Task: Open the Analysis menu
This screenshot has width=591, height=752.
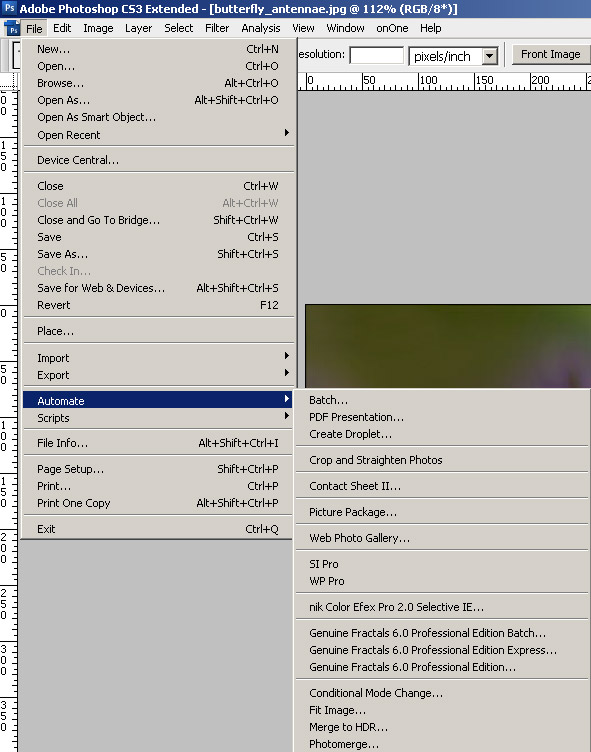Action: [260, 28]
